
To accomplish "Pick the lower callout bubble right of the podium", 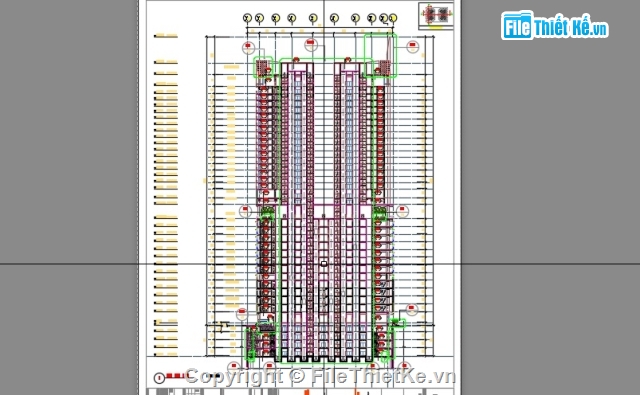I will click(412, 309).
